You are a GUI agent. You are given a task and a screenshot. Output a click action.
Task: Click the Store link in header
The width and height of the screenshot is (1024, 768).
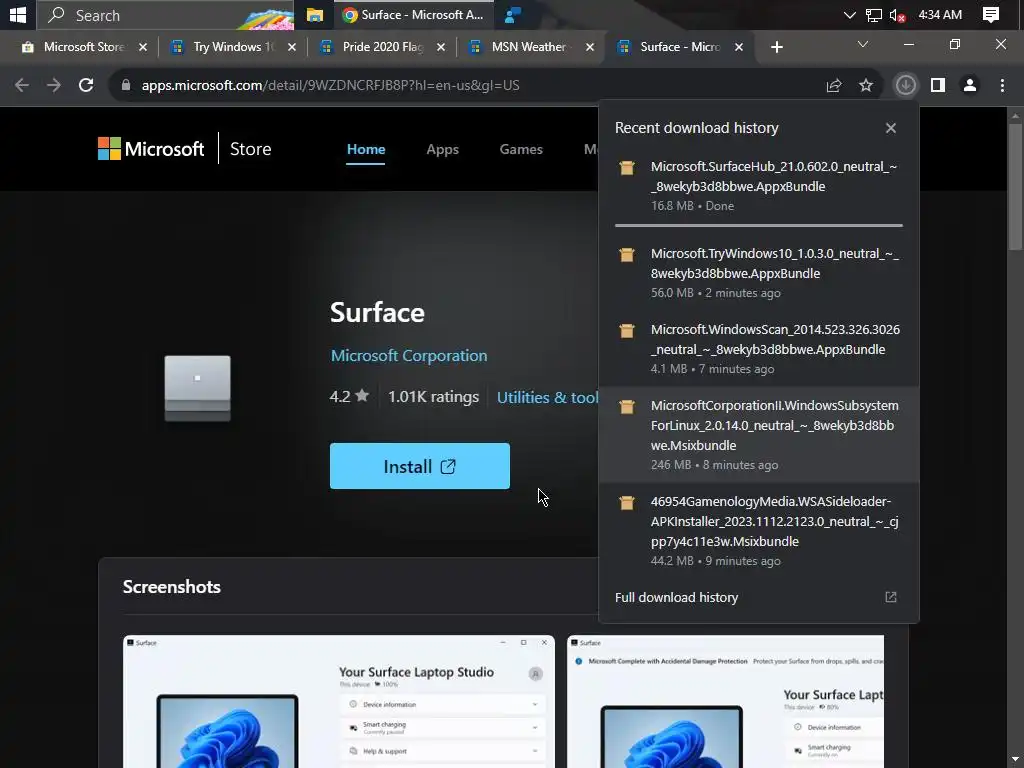coord(250,149)
